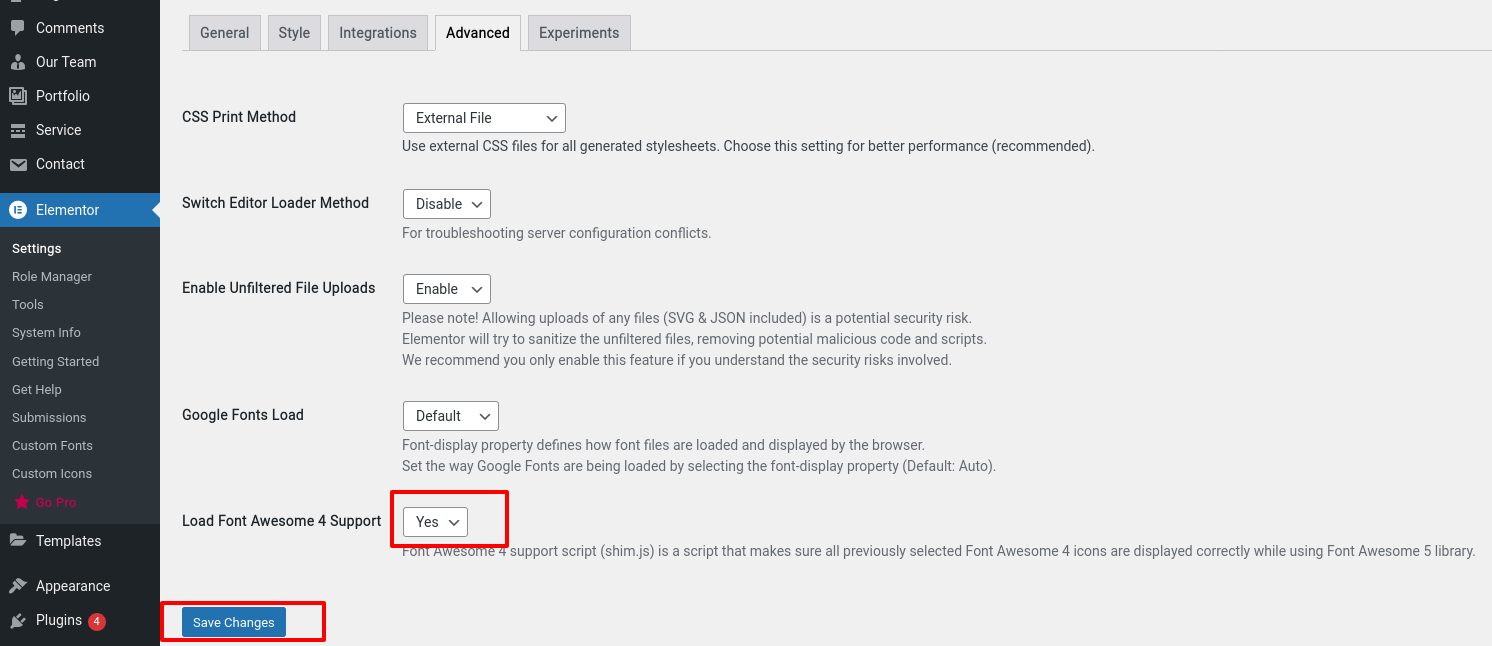1492x646 pixels.
Task: Click the Elementor logo icon
Action: point(18,210)
